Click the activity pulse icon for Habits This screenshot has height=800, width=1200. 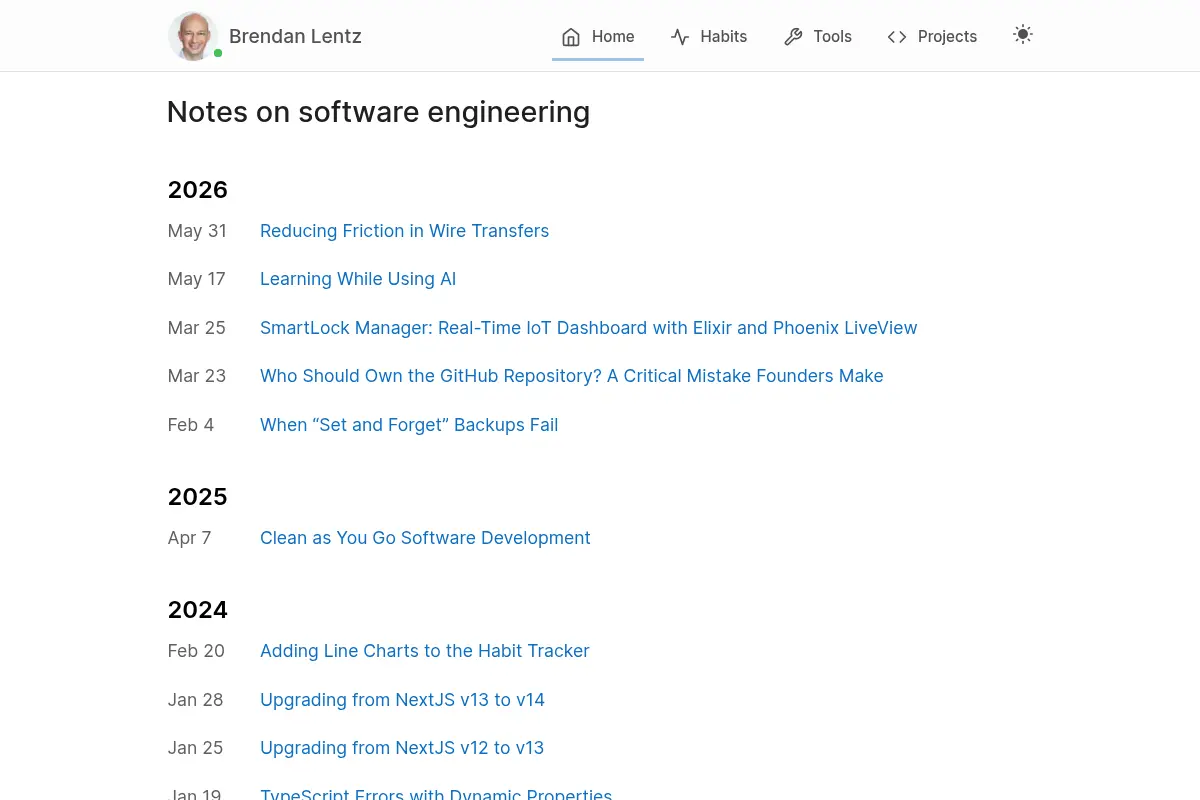pyautogui.click(x=680, y=37)
